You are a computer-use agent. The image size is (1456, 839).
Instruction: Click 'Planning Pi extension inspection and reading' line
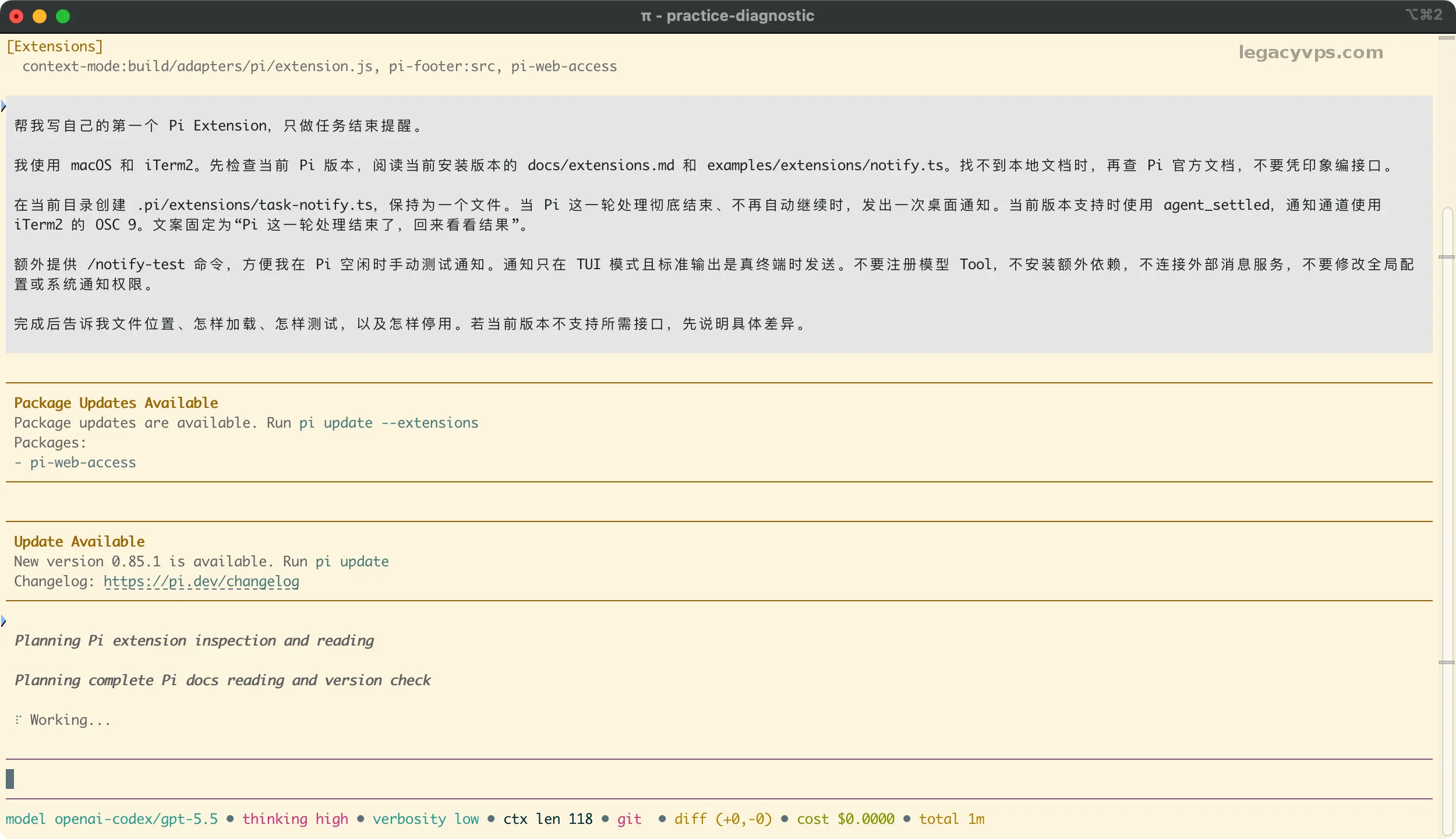click(x=194, y=641)
